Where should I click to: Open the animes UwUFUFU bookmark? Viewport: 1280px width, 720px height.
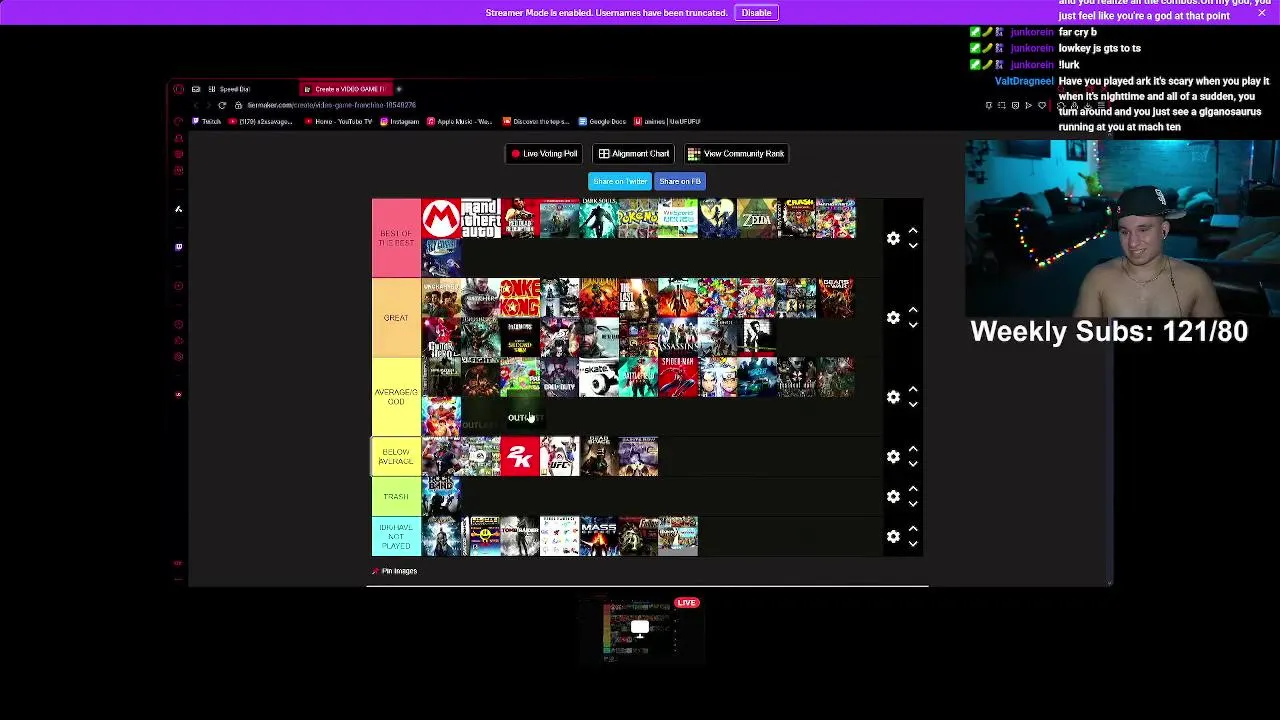tap(668, 121)
